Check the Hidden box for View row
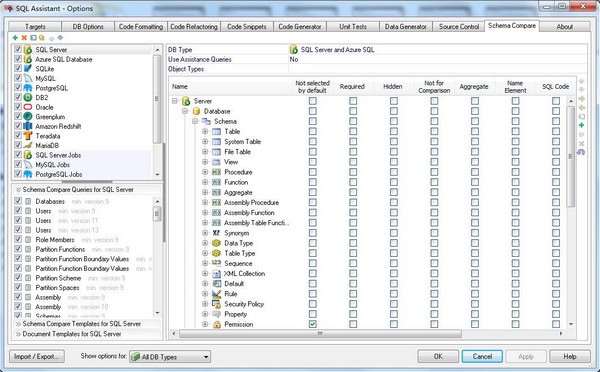600x372 pixels. pos(393,162)
